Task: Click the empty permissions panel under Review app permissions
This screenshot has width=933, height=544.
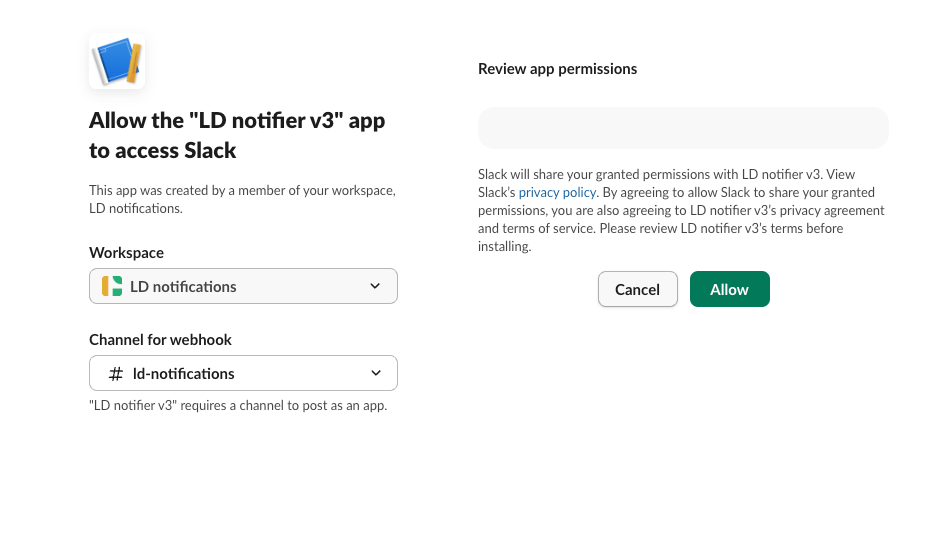Action: click(x=683, y=128)
